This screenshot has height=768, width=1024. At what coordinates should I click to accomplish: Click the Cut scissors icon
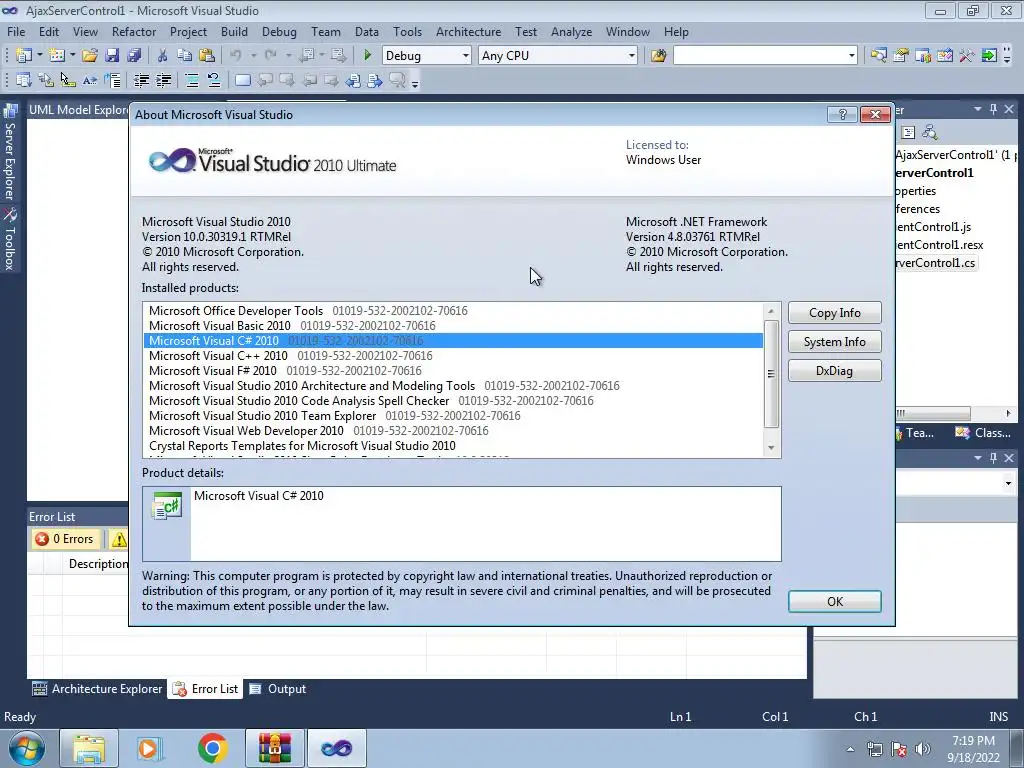[163, 56]
